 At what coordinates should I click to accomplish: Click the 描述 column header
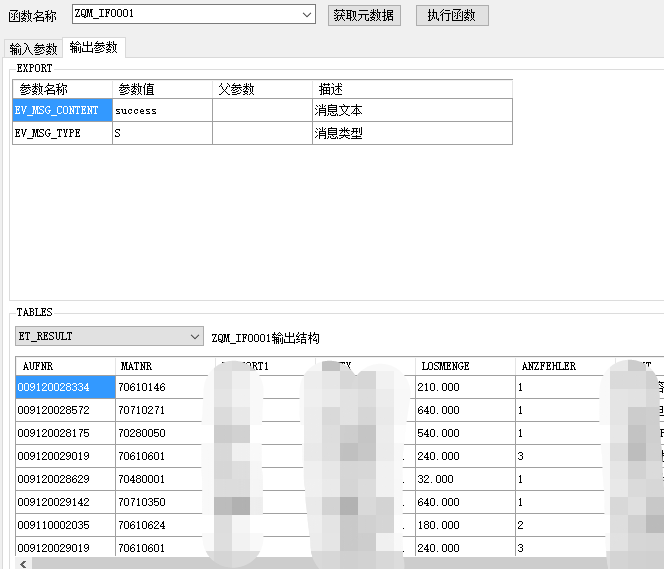pyautogui.click(x=412, y=89)
